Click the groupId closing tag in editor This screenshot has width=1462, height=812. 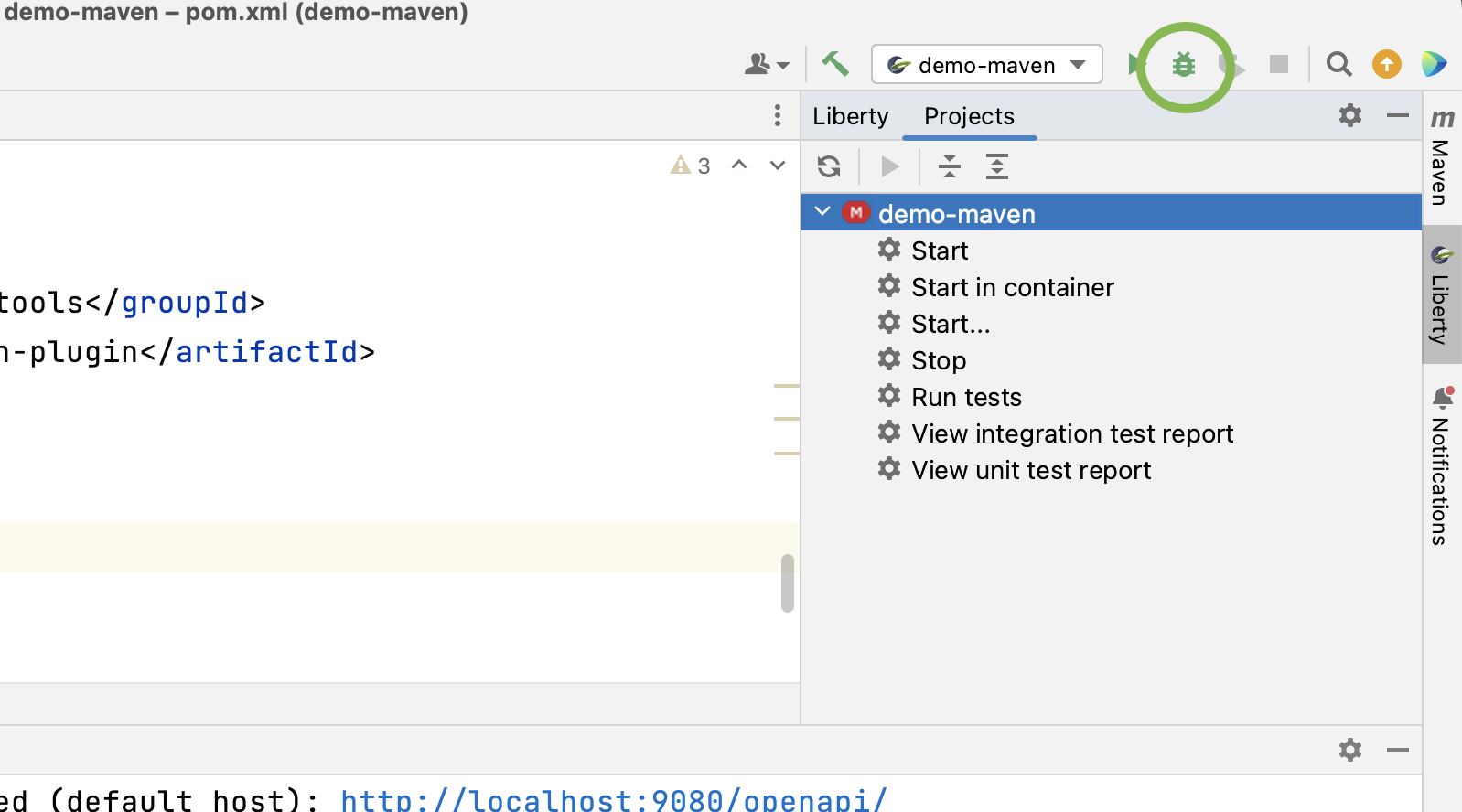point(176,303)
